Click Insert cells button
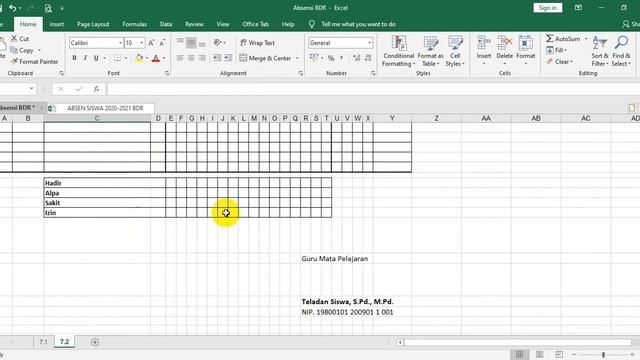640x360 pixels. coord(484,51)
